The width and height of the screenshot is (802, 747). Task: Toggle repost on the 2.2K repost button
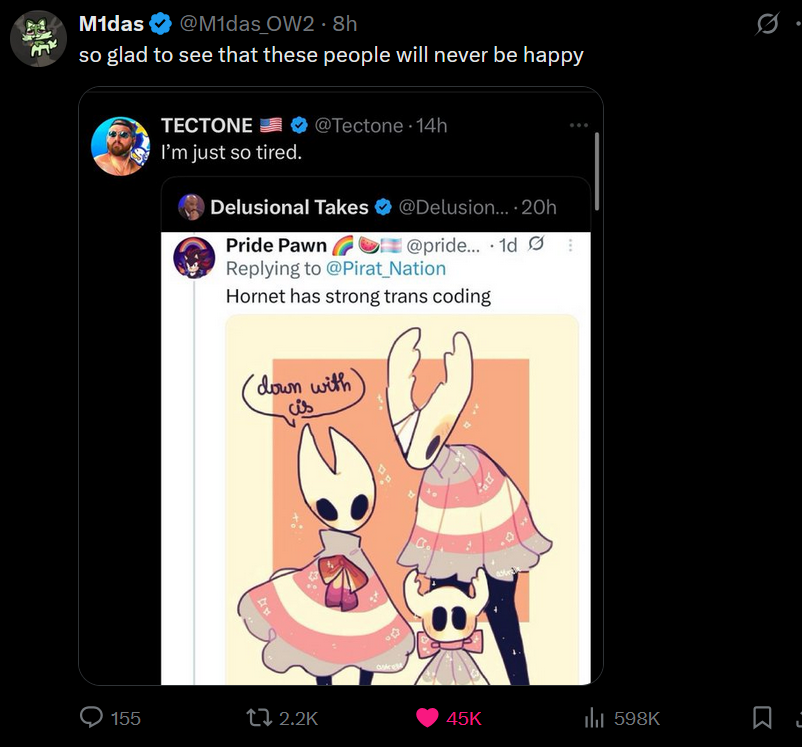254,717
